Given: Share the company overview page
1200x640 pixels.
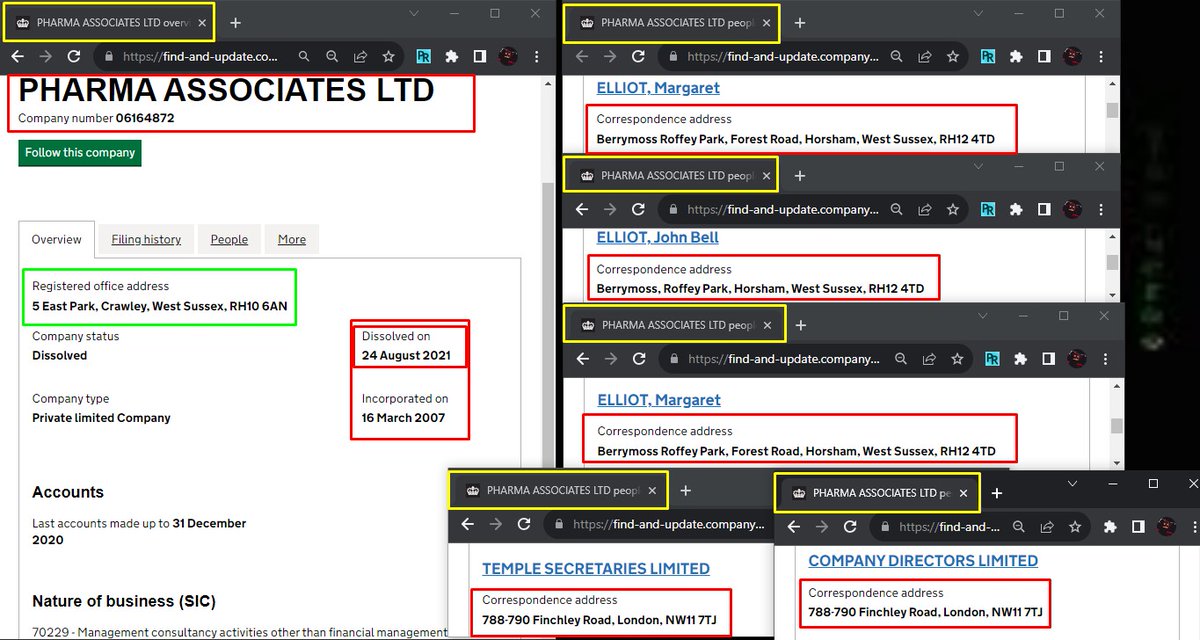Looking at the screenshot, I should coord(361,57).
